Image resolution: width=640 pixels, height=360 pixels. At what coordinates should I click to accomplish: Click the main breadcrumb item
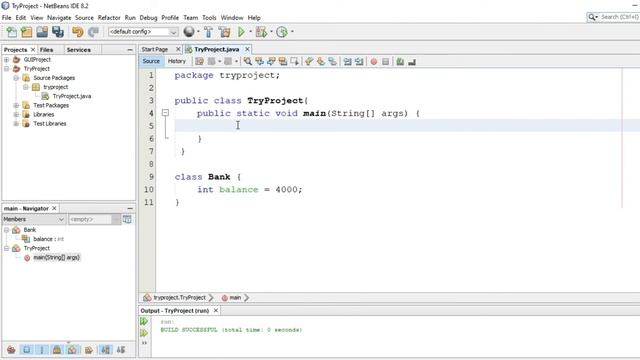235,298
